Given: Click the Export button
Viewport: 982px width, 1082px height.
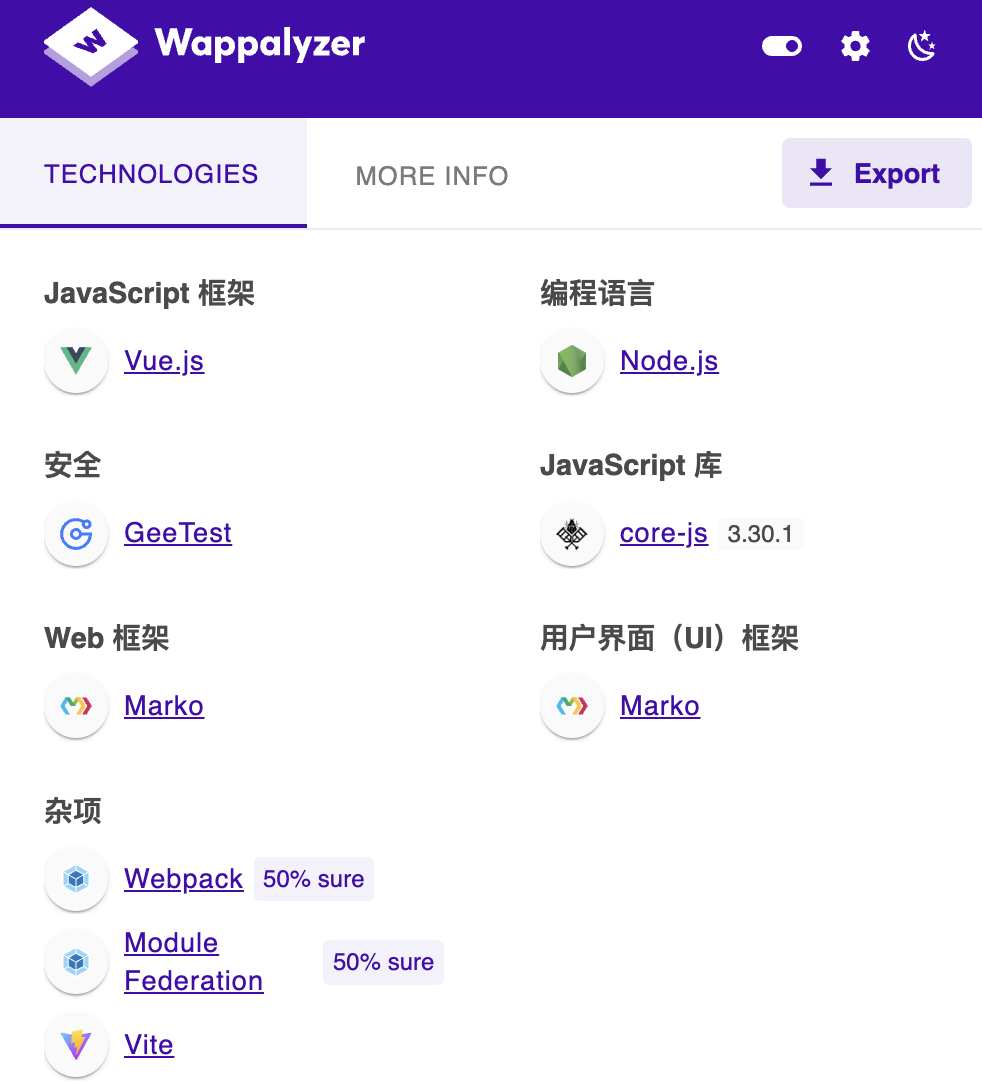Looking at the screenshot, I should pos(876,173).
